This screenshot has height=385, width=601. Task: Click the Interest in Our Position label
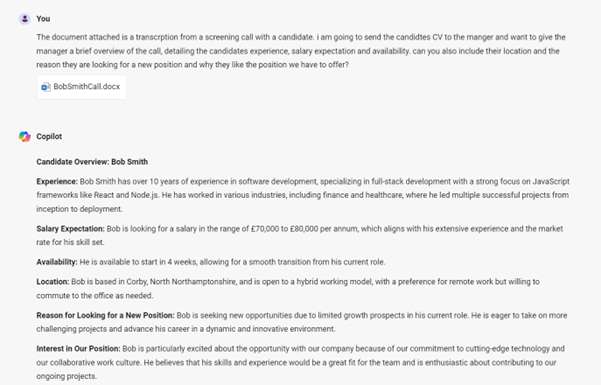(78, 349)
